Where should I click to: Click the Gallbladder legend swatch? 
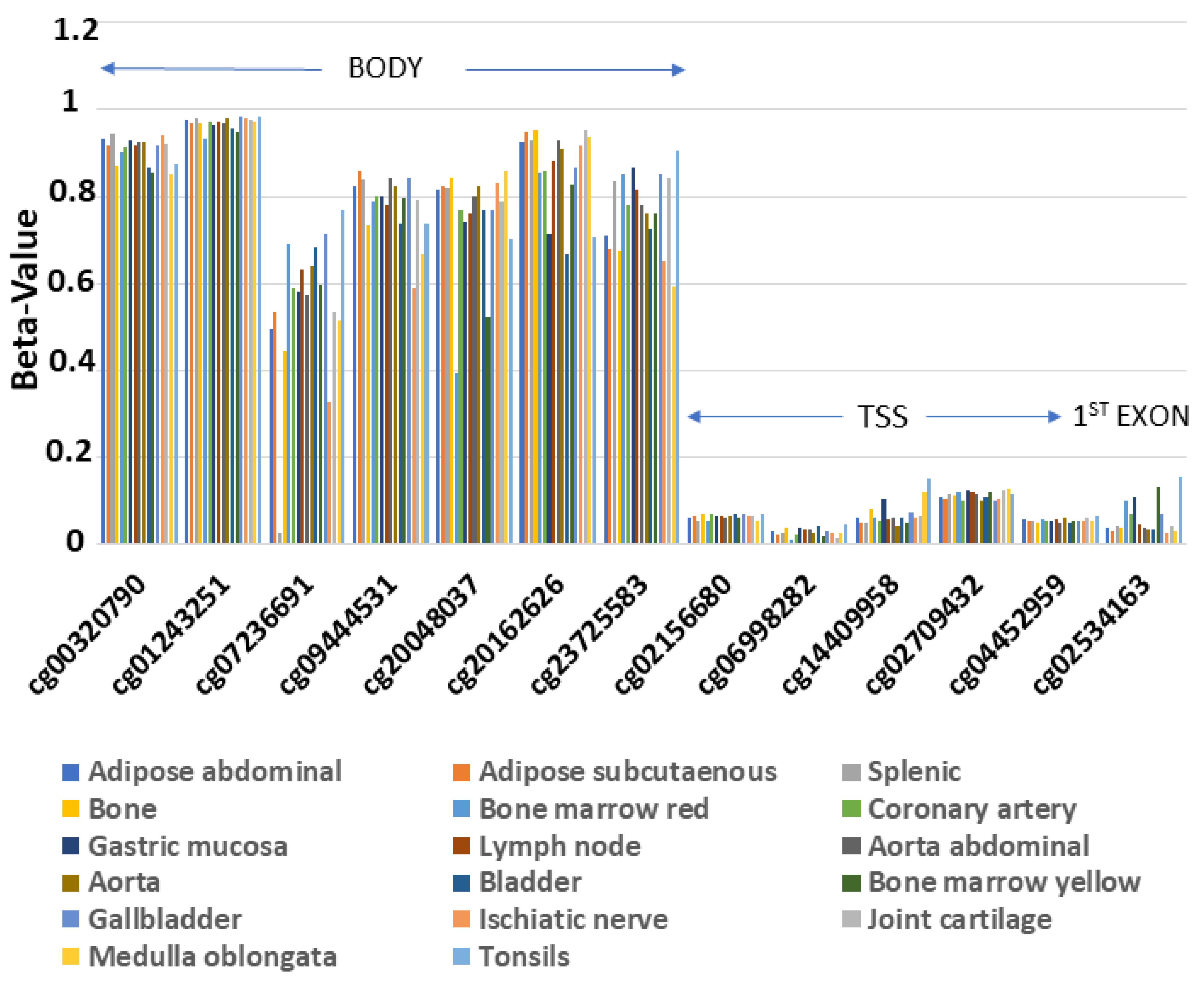click(70, 920)
